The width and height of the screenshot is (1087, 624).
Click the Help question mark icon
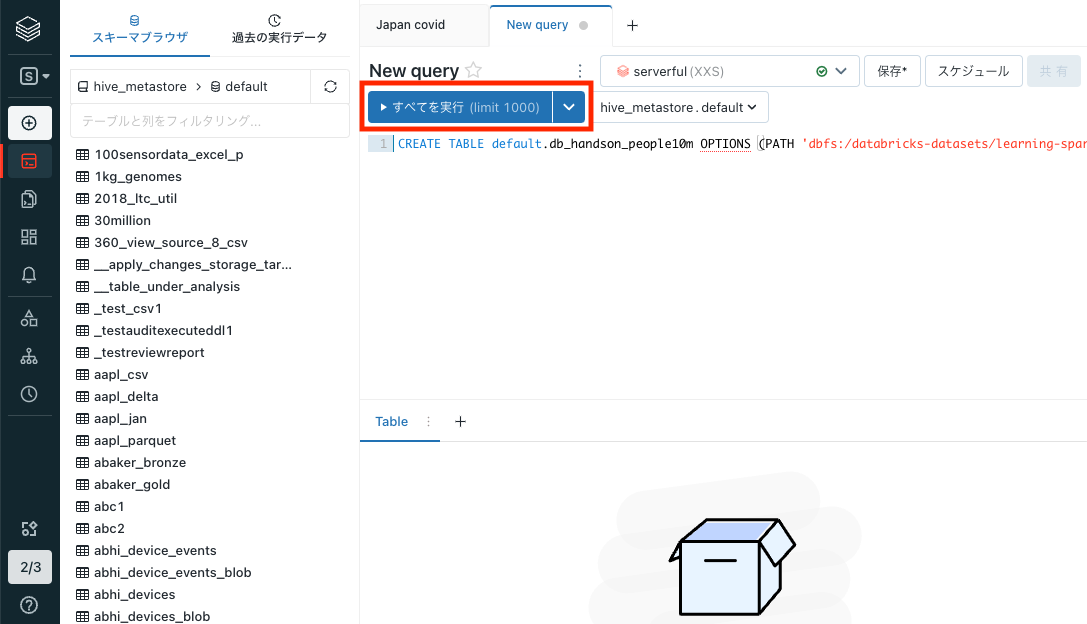pyautogui.click(x=27, y=604)
